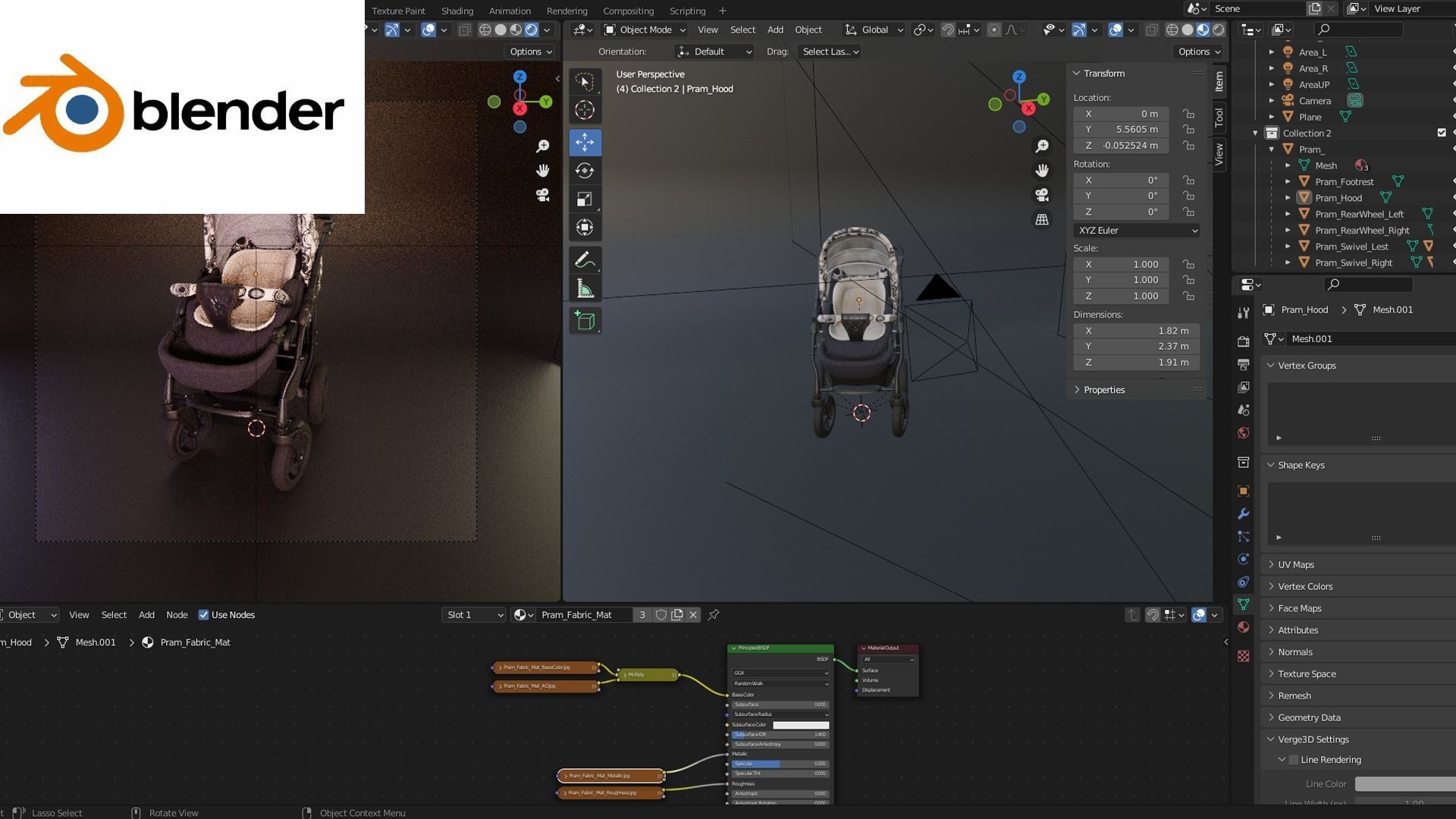Viewport: 1456px width, 819px height.
Task: Toggle Use Nodes checkbox
Action: tap(203, 615)
